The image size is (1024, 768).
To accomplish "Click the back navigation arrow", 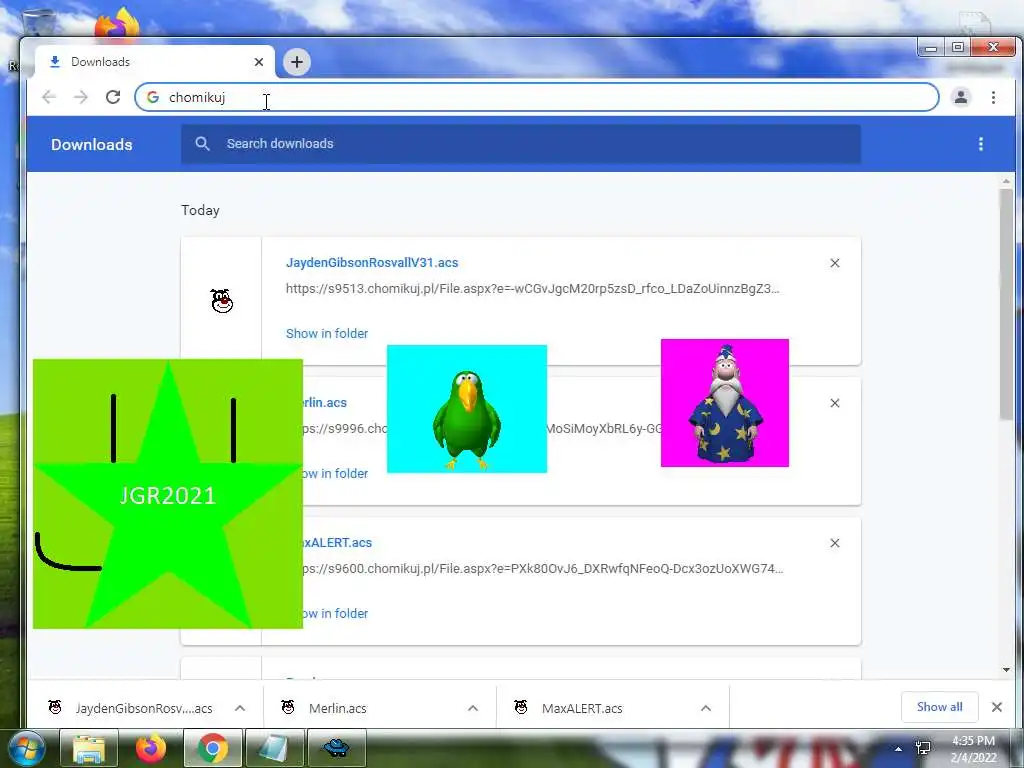I will 49,97.
